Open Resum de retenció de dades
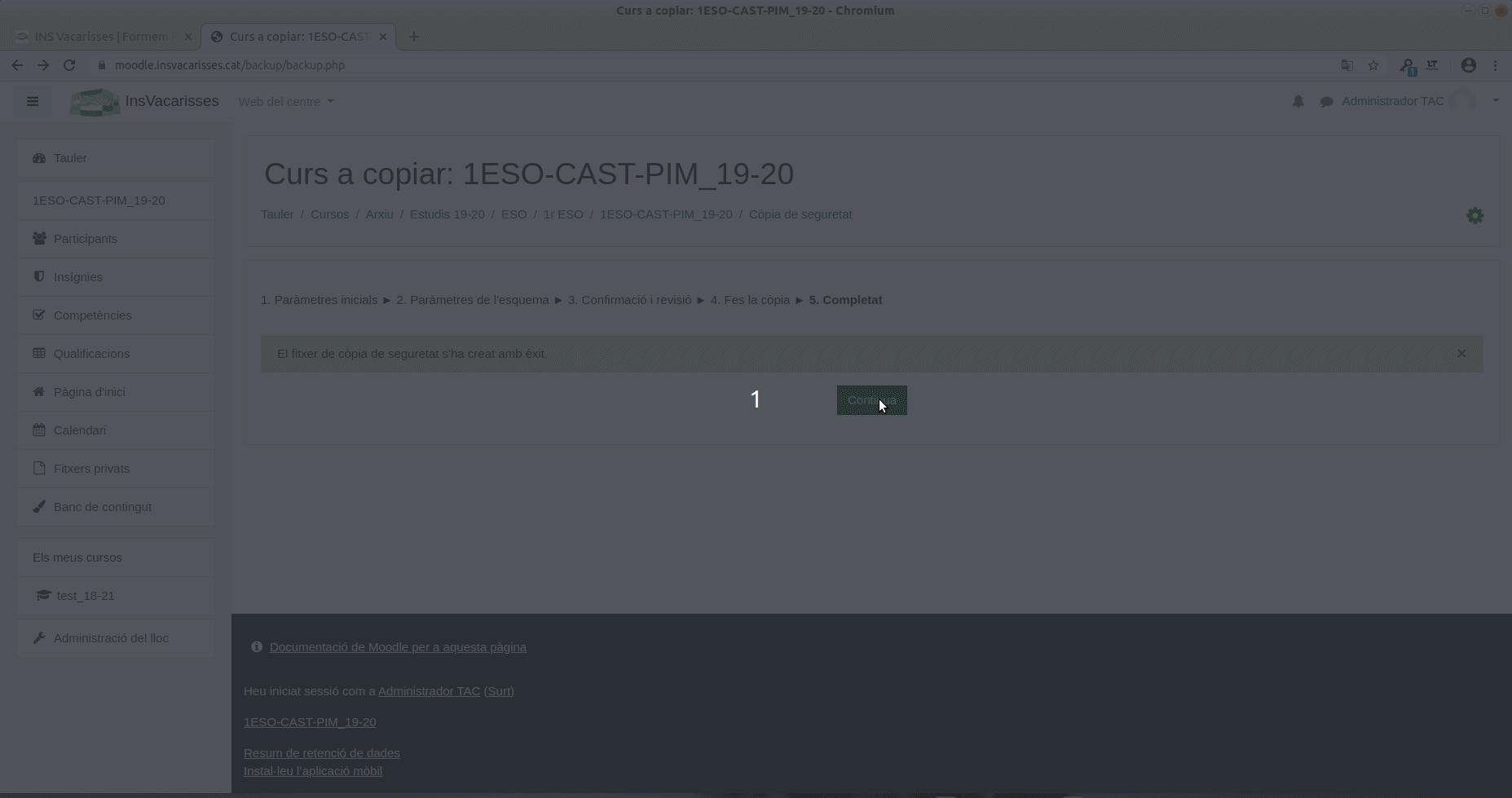1512x798 pixels. (321, 753)
